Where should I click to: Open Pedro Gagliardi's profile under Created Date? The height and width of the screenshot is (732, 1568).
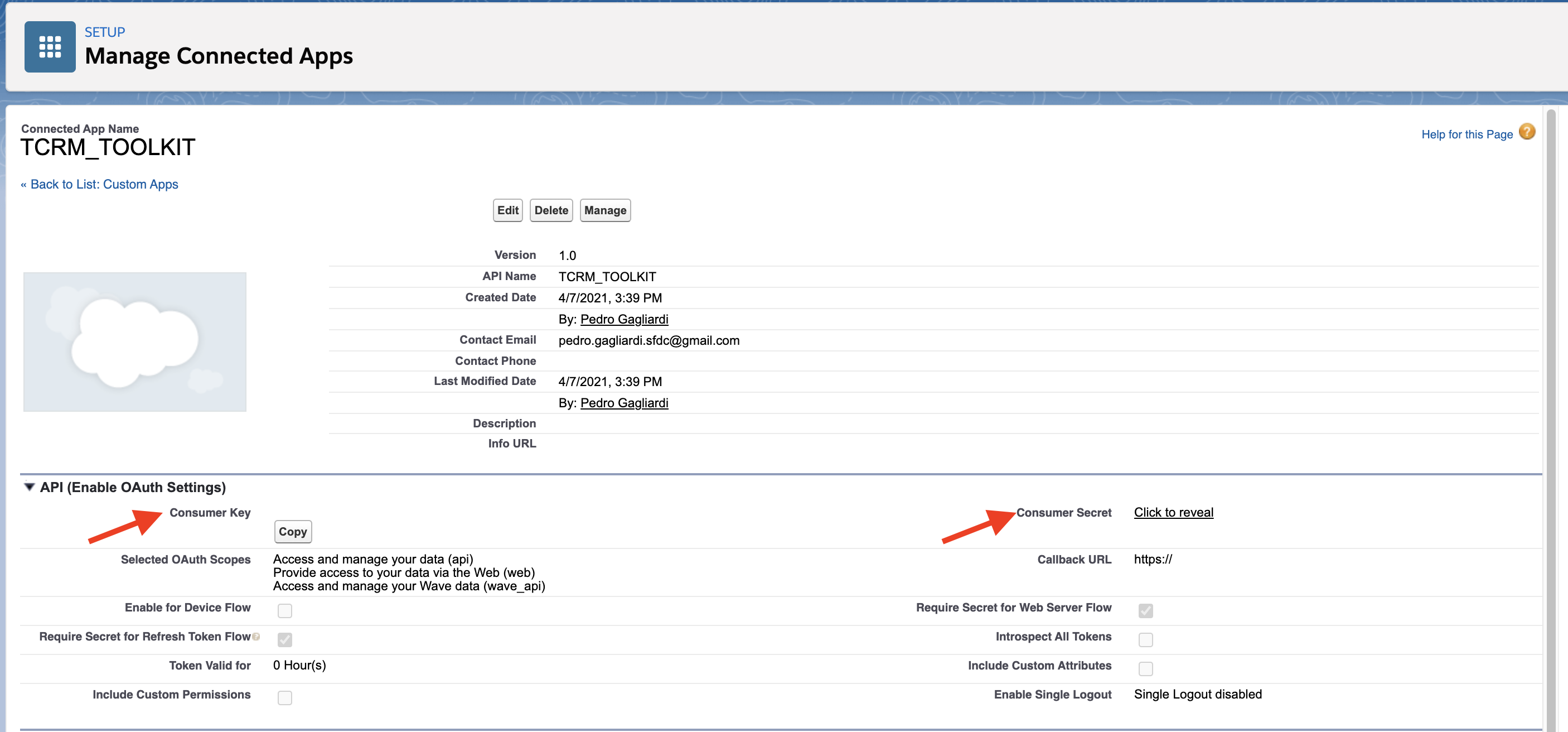[x=624, y=319]
